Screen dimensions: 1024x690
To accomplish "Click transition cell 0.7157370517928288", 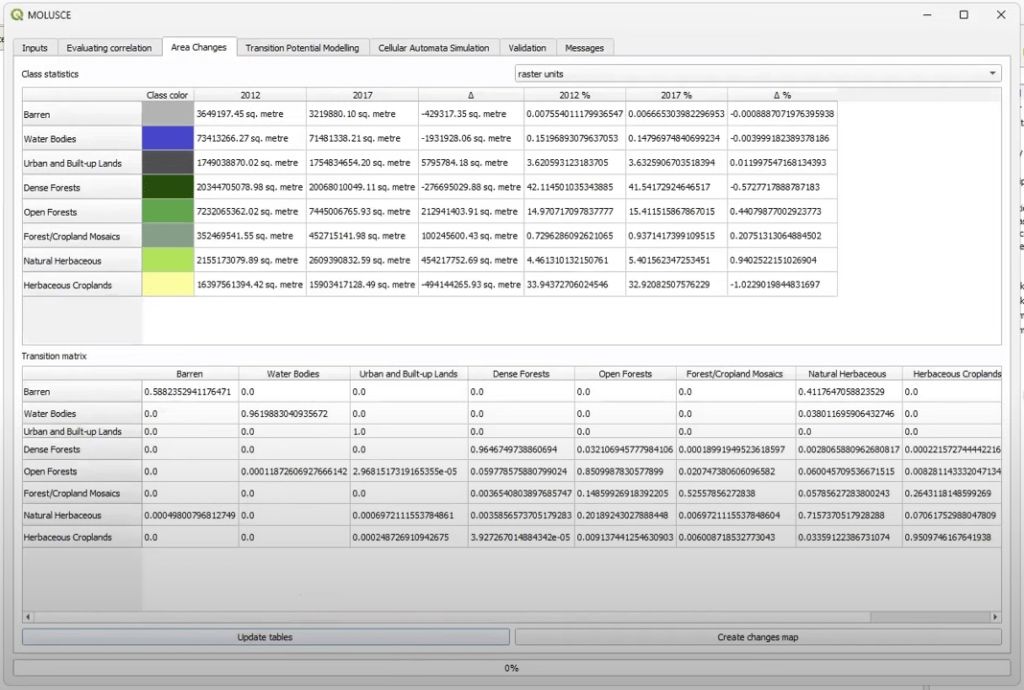I will point(847,515).
